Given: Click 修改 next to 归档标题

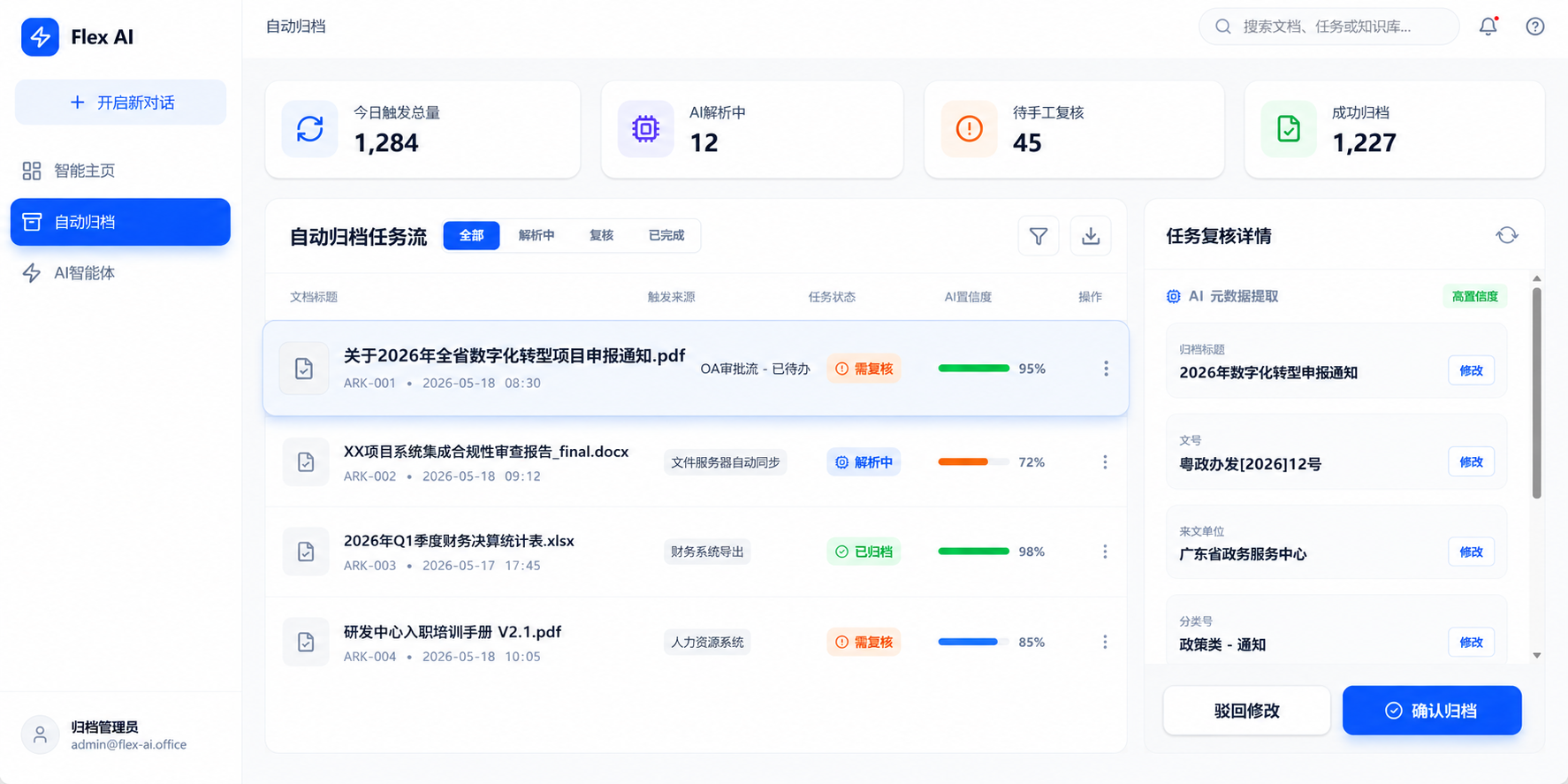Looking at the screenshot, I should (1471, 370).
